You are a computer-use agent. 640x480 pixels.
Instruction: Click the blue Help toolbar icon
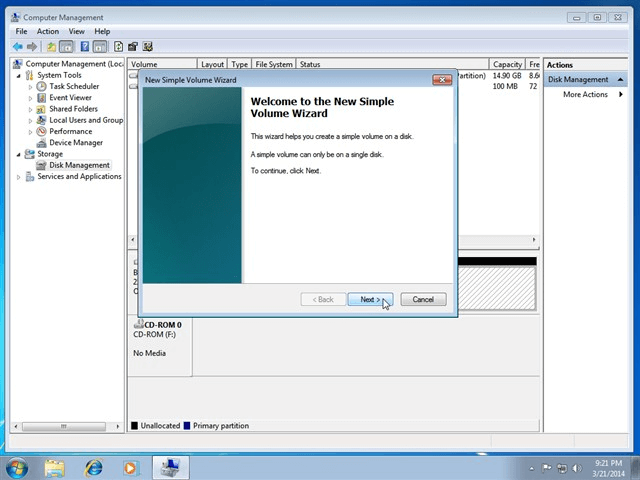pyautogui.click(x=85, y=46)
